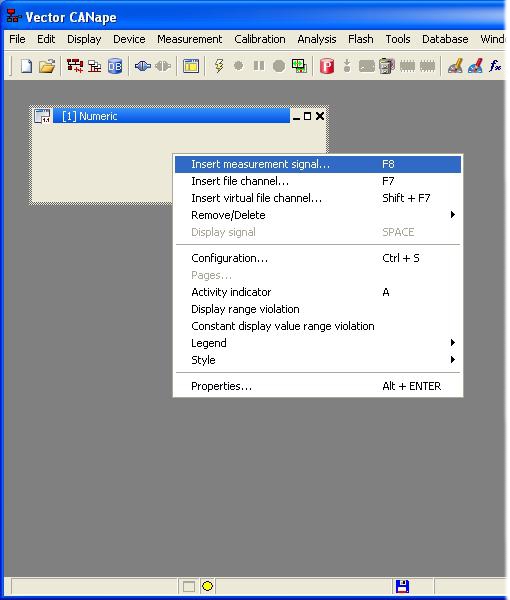Pause measurement with the pause icon
The height and width of the screenshot is (600, 510).
259,66
